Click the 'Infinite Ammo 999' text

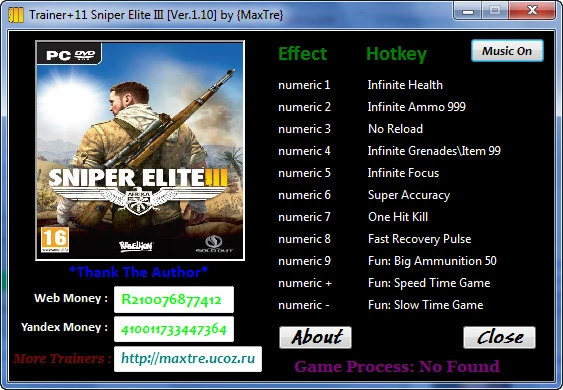coord(417,107)
